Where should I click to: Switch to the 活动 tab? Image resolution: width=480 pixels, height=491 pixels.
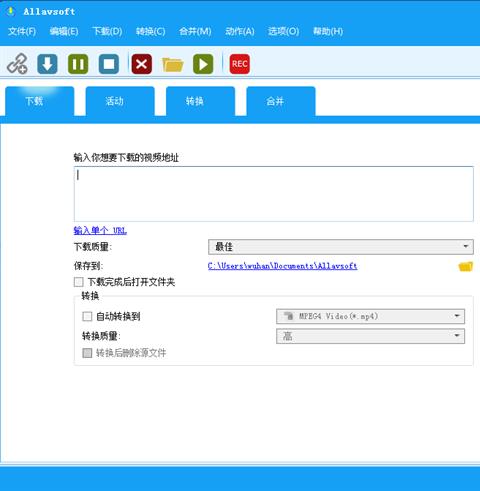tap(120, 101)
